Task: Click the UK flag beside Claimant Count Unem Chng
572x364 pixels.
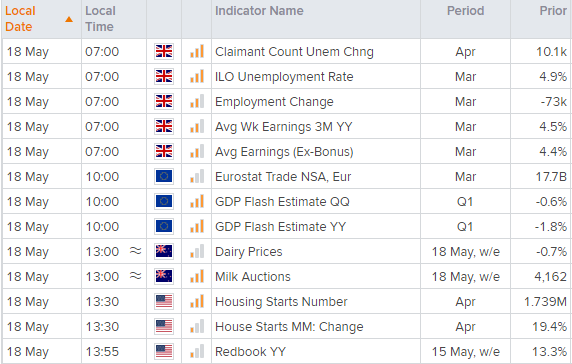Action: click(164, 51)
